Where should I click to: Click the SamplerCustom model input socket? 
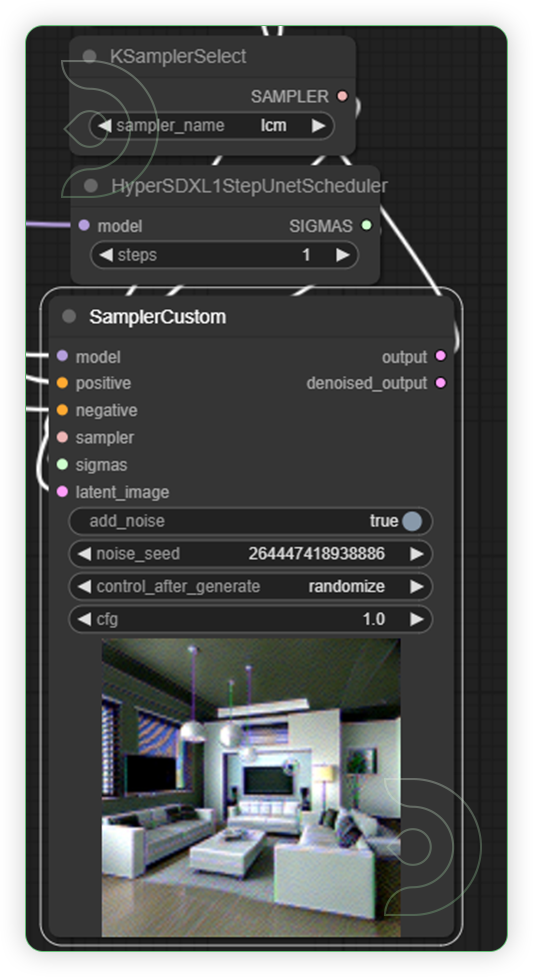click(62, 356)
